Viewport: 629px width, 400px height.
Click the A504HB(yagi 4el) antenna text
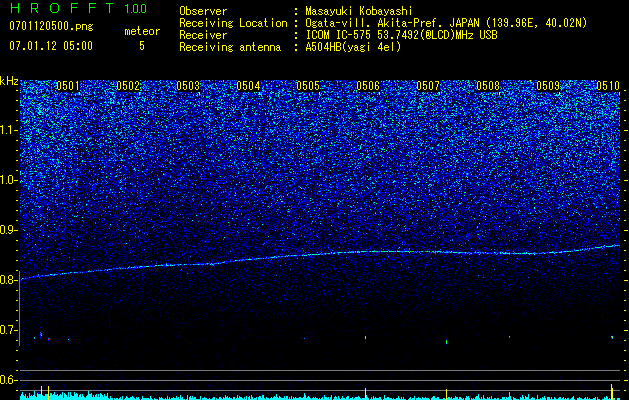click(x=353, y=47)
